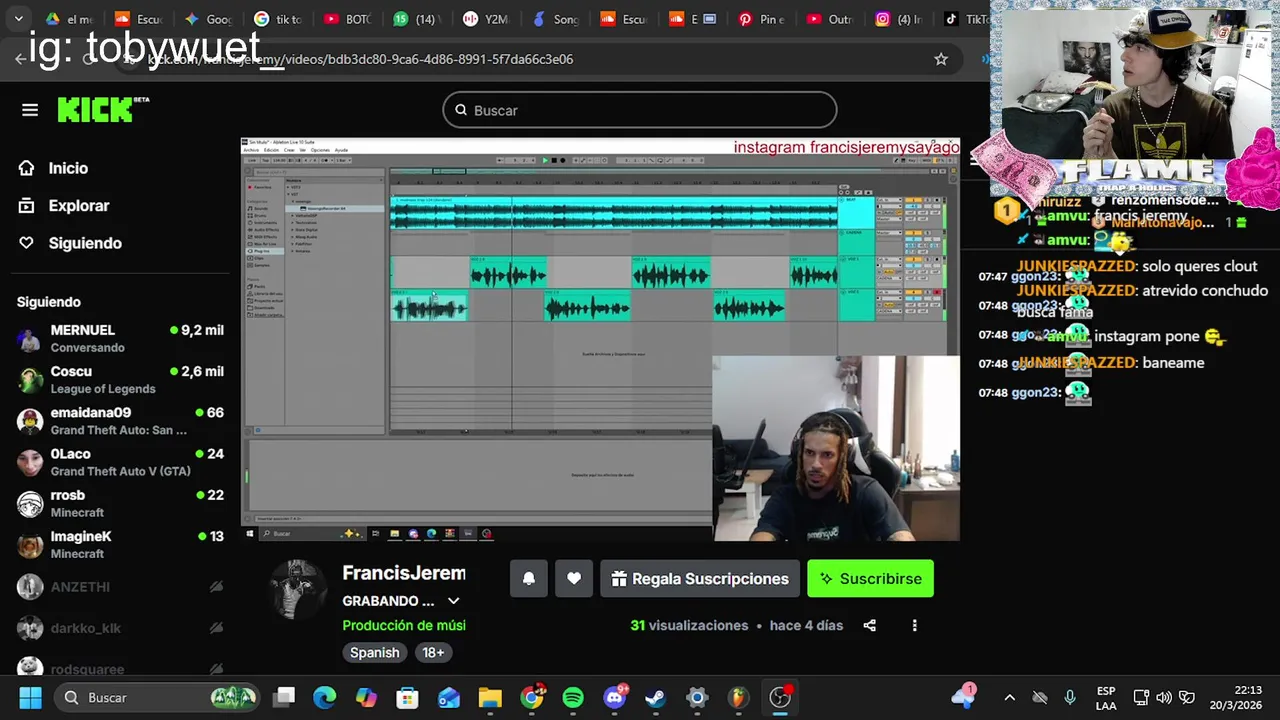This screenshot has width=1280, height=720.
Task: Click the FrancisJerem channel name
Action: pos(404,573)
